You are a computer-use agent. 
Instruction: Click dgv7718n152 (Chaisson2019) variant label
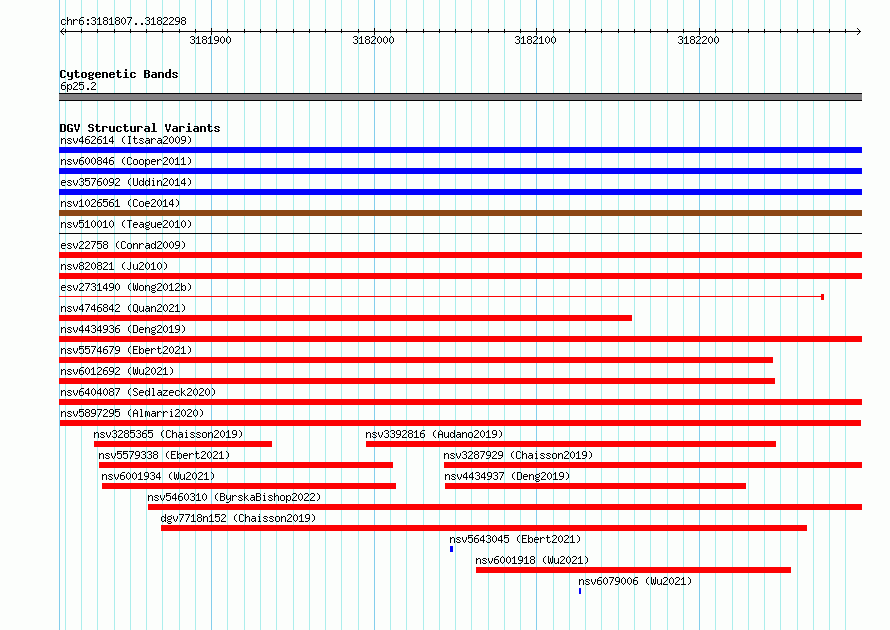click(x=238, y=518)
